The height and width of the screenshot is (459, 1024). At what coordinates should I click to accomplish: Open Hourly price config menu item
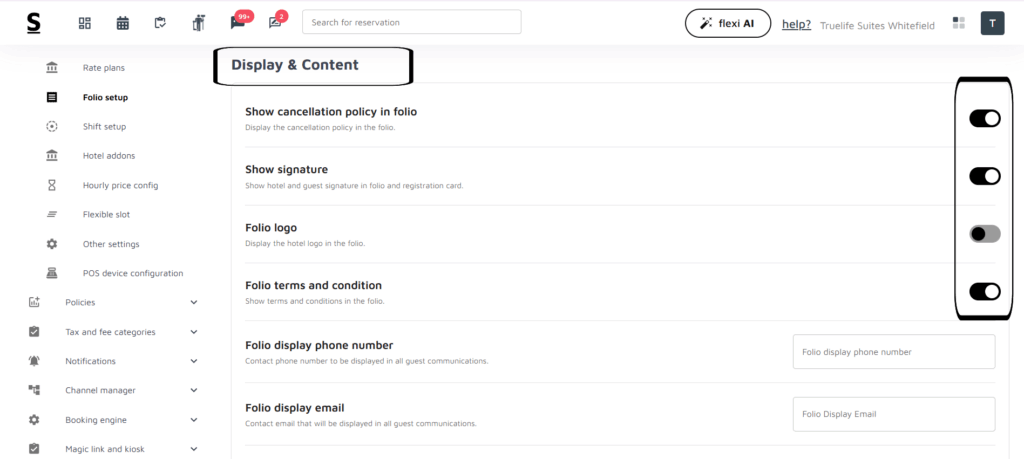[x=120, y=185]
